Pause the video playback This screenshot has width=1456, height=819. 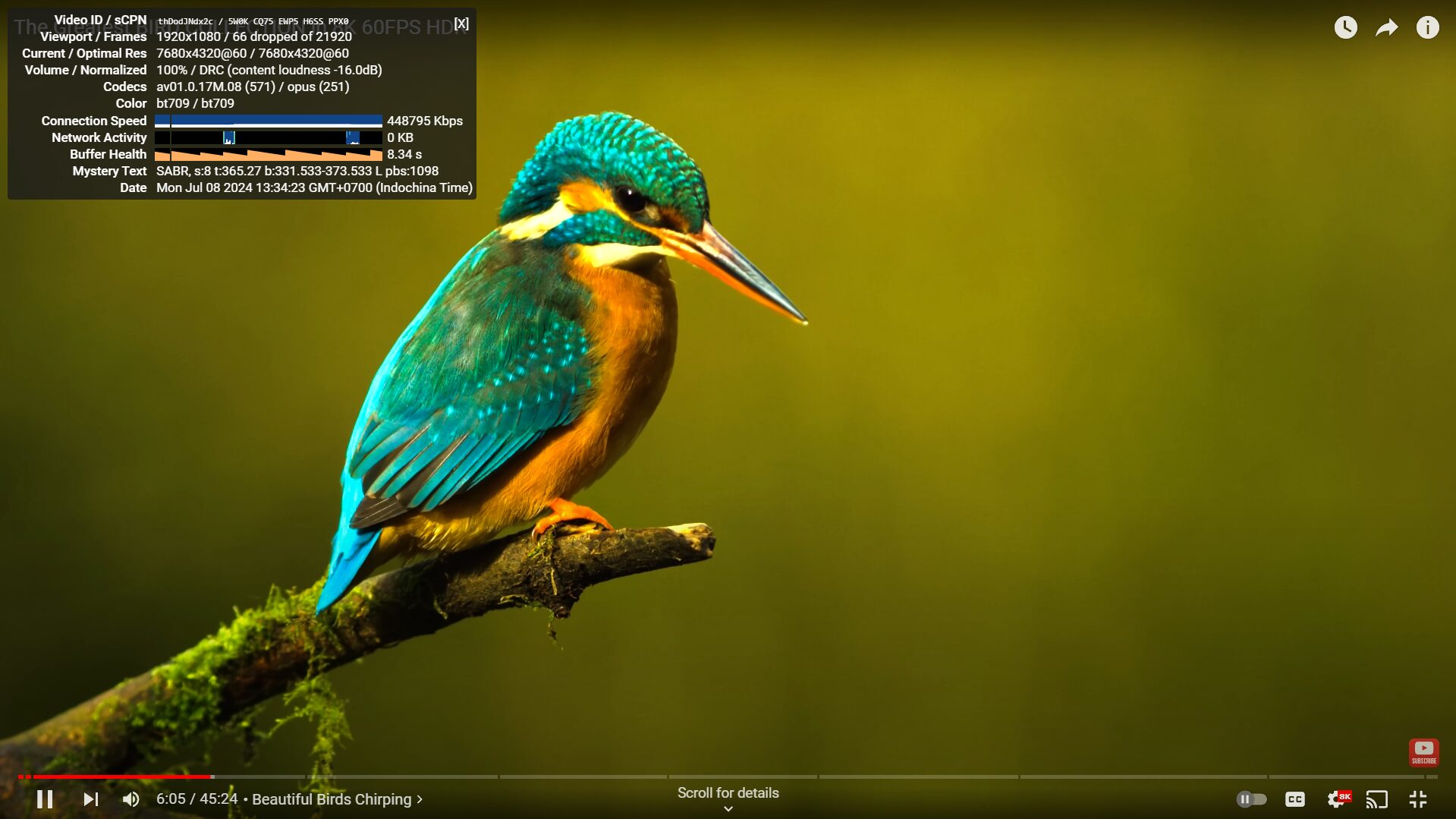[x=45, y=799]
